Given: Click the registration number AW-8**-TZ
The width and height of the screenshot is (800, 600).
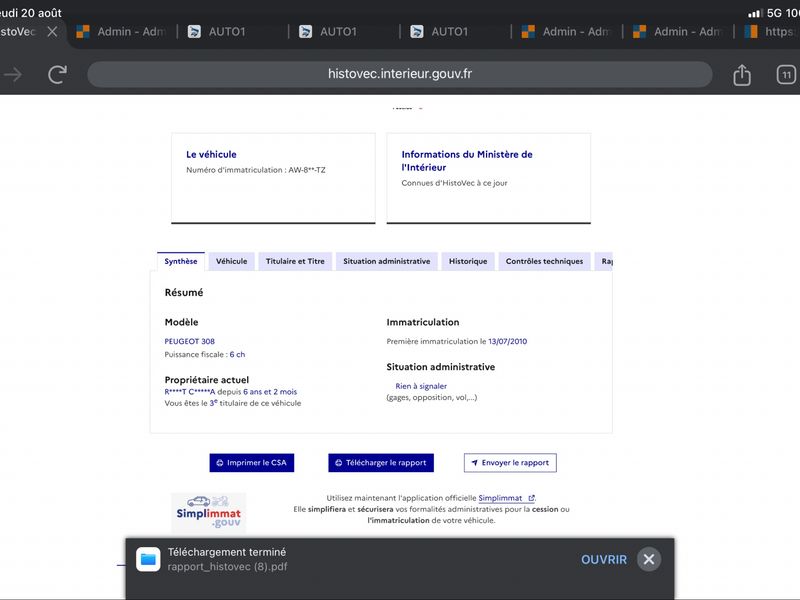Looking at the screenshot, I should tap(307, 170).
